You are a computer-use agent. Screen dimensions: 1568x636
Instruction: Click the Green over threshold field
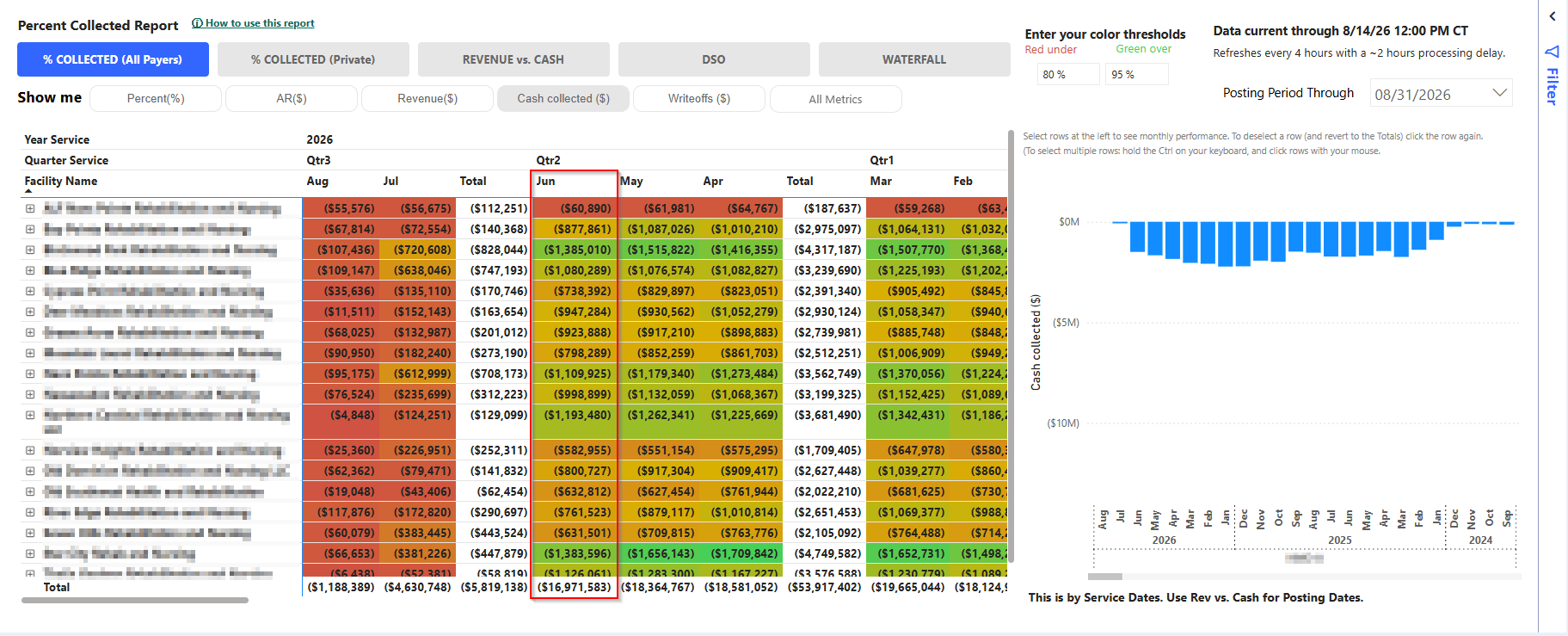click(1137, 75)
